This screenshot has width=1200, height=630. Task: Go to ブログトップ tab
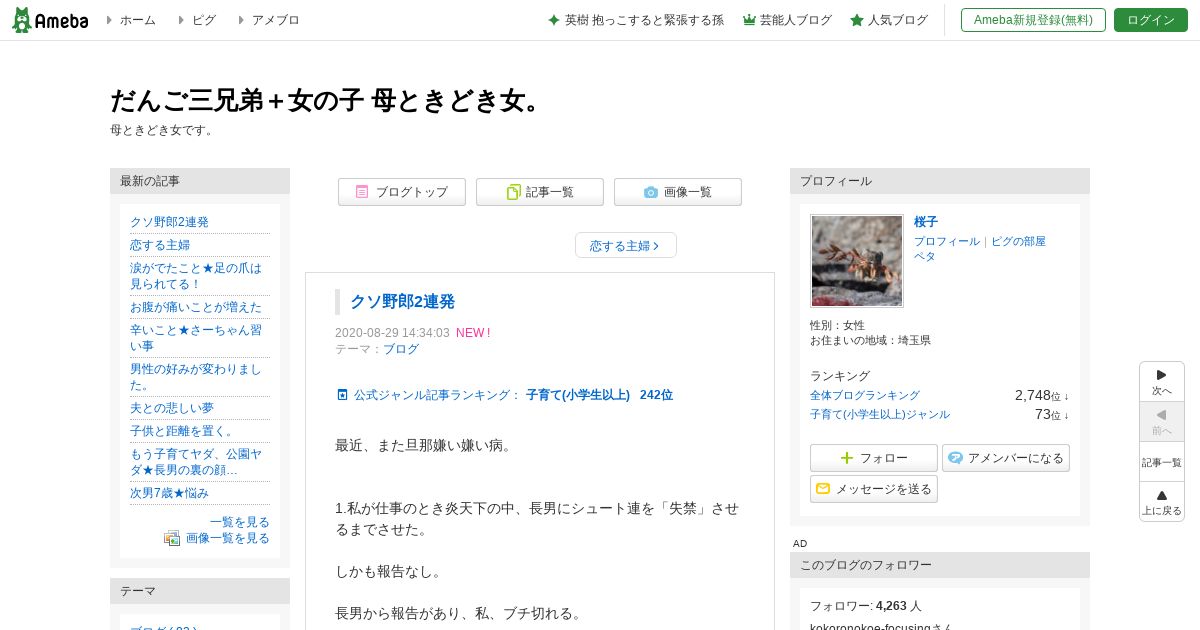pyautogui.click(x=402, y=192)
